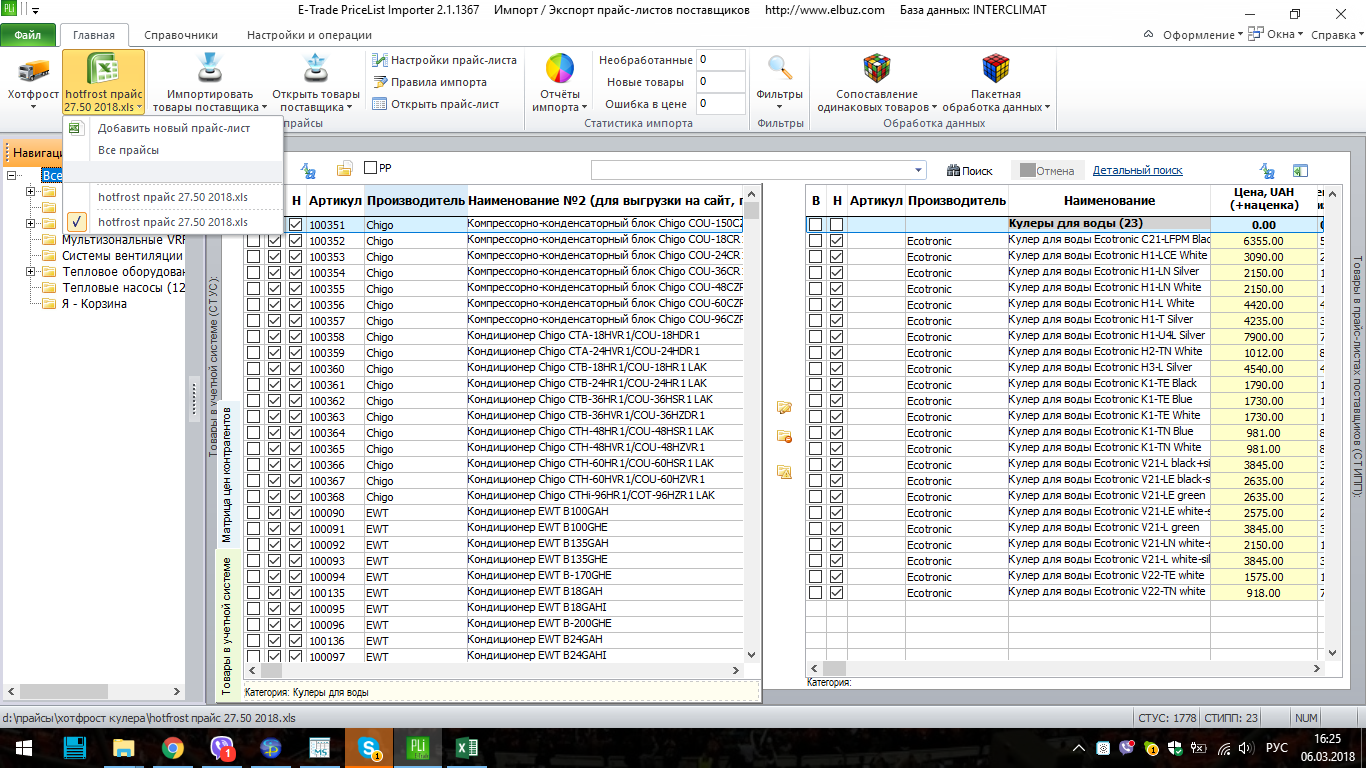This screenshot has height=768, width=1366.
Task: Click the A-Я sort icon near Детальный поиск
Action: [x=1267, y=171]
